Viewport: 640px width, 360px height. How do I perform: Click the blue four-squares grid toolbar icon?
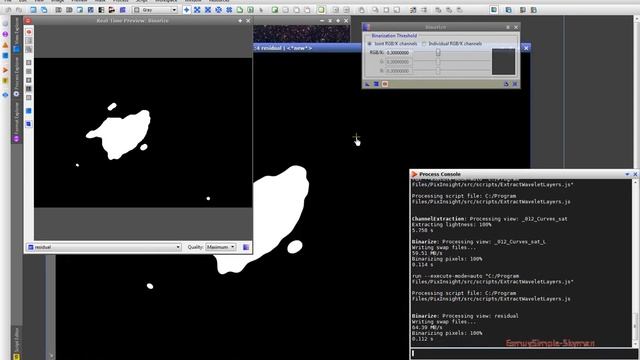(x=229, y=9)
